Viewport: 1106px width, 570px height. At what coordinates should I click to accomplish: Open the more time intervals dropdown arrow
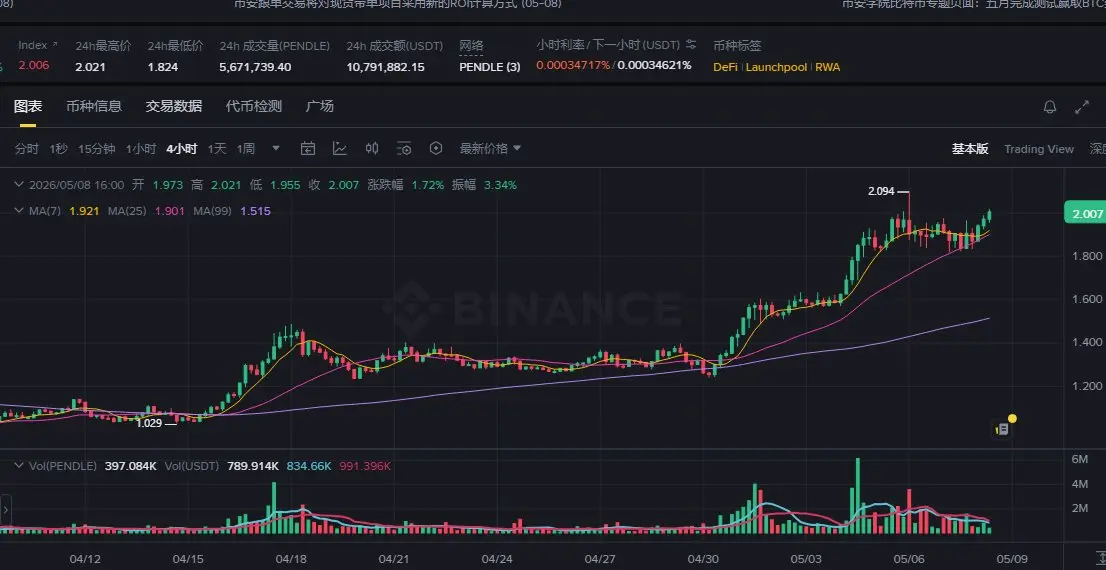pos(276,148)
